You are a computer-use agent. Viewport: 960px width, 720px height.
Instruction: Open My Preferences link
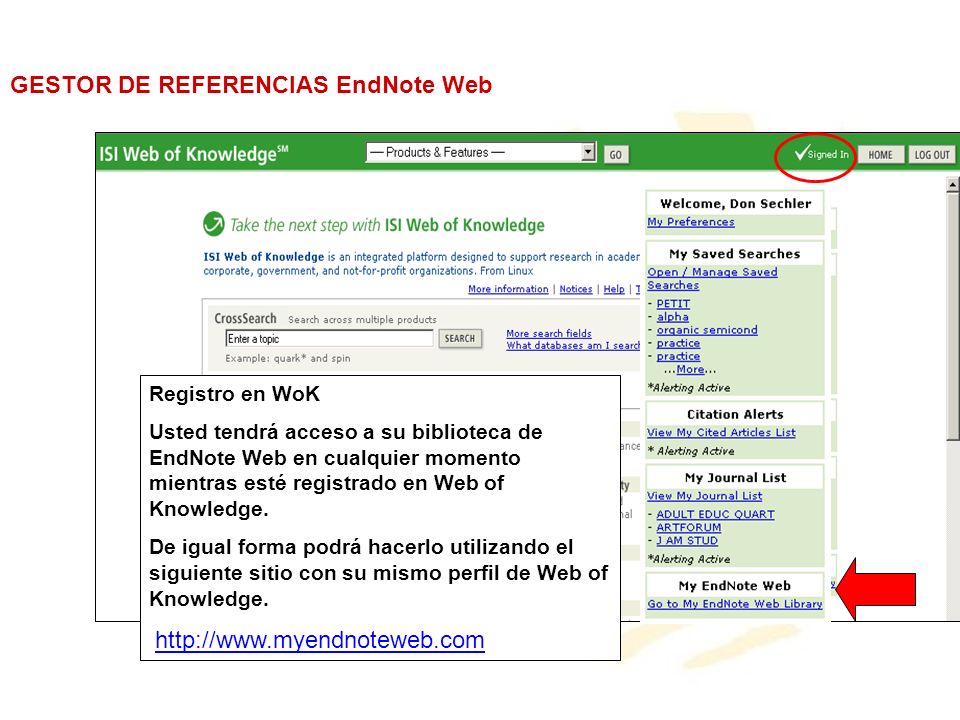click(x=691, y=222)
